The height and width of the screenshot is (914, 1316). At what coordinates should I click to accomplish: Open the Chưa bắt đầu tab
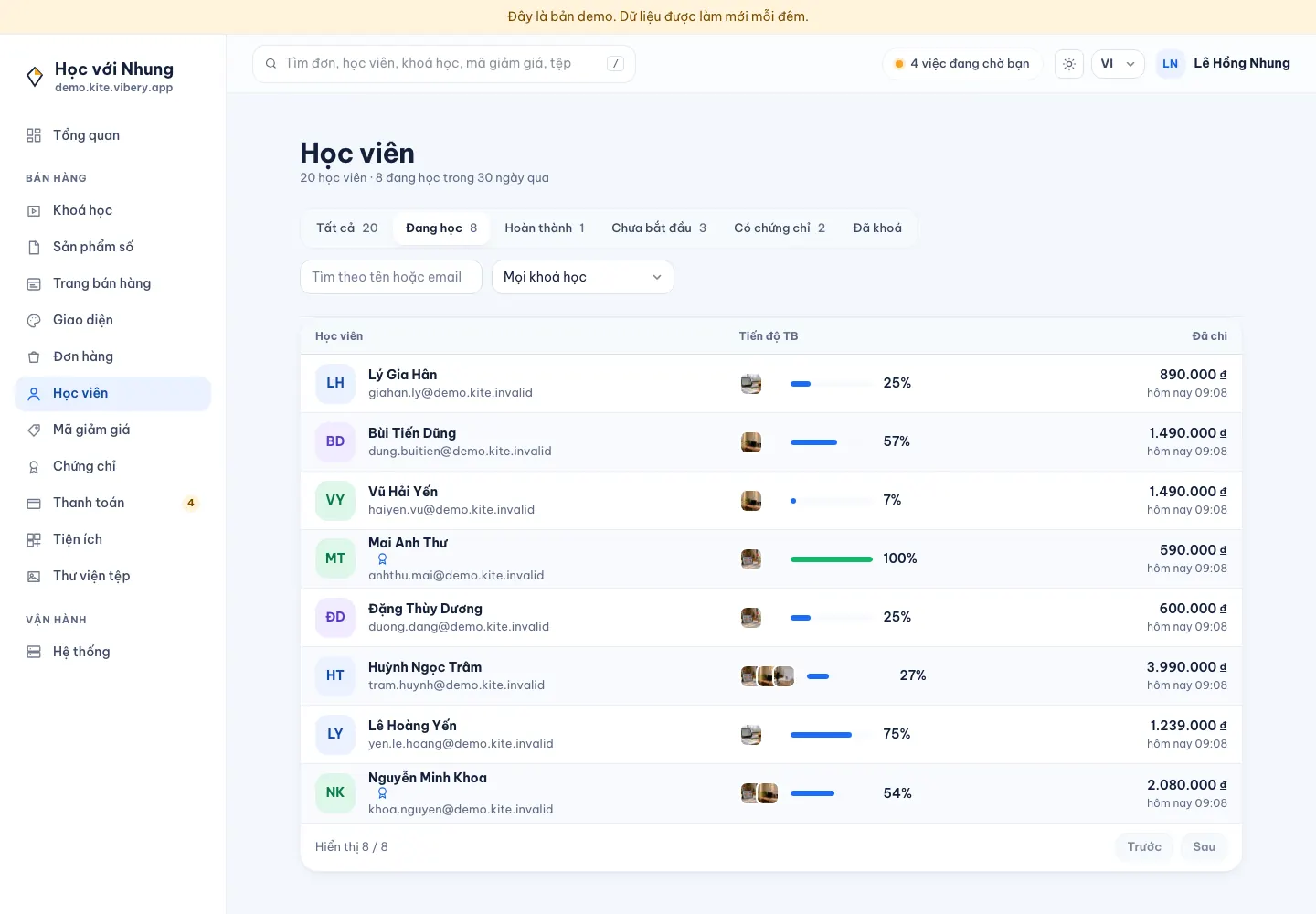tap(658, 228)
